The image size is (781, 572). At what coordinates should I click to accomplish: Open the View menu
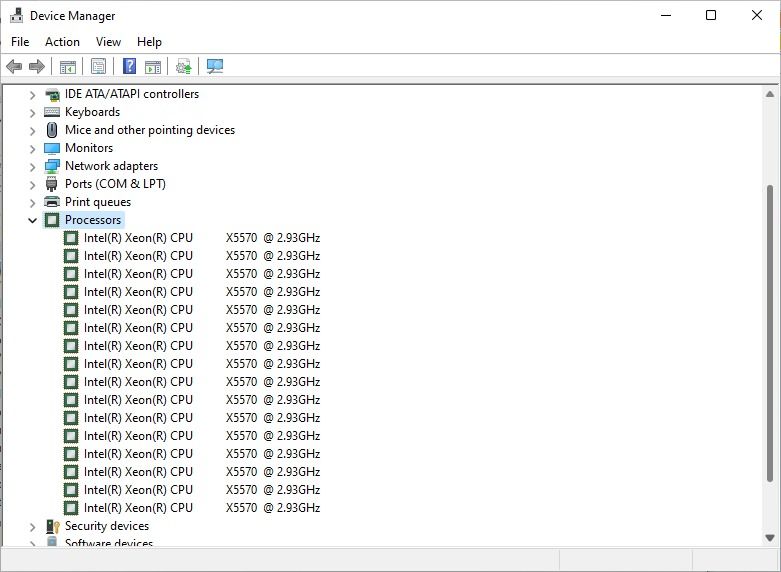[x=108, y=42]
